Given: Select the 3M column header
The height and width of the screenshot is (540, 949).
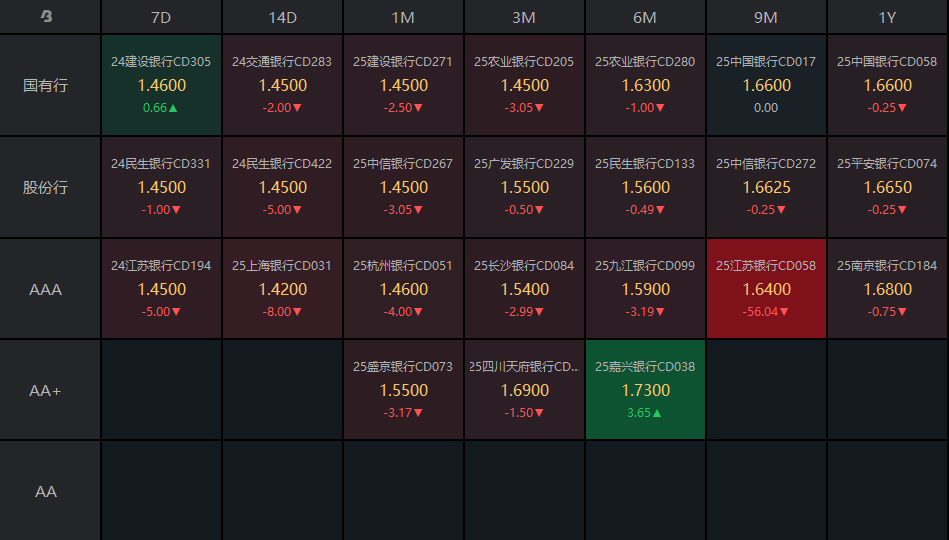Looking at the screenshot, I should click(x=524, y=17).
